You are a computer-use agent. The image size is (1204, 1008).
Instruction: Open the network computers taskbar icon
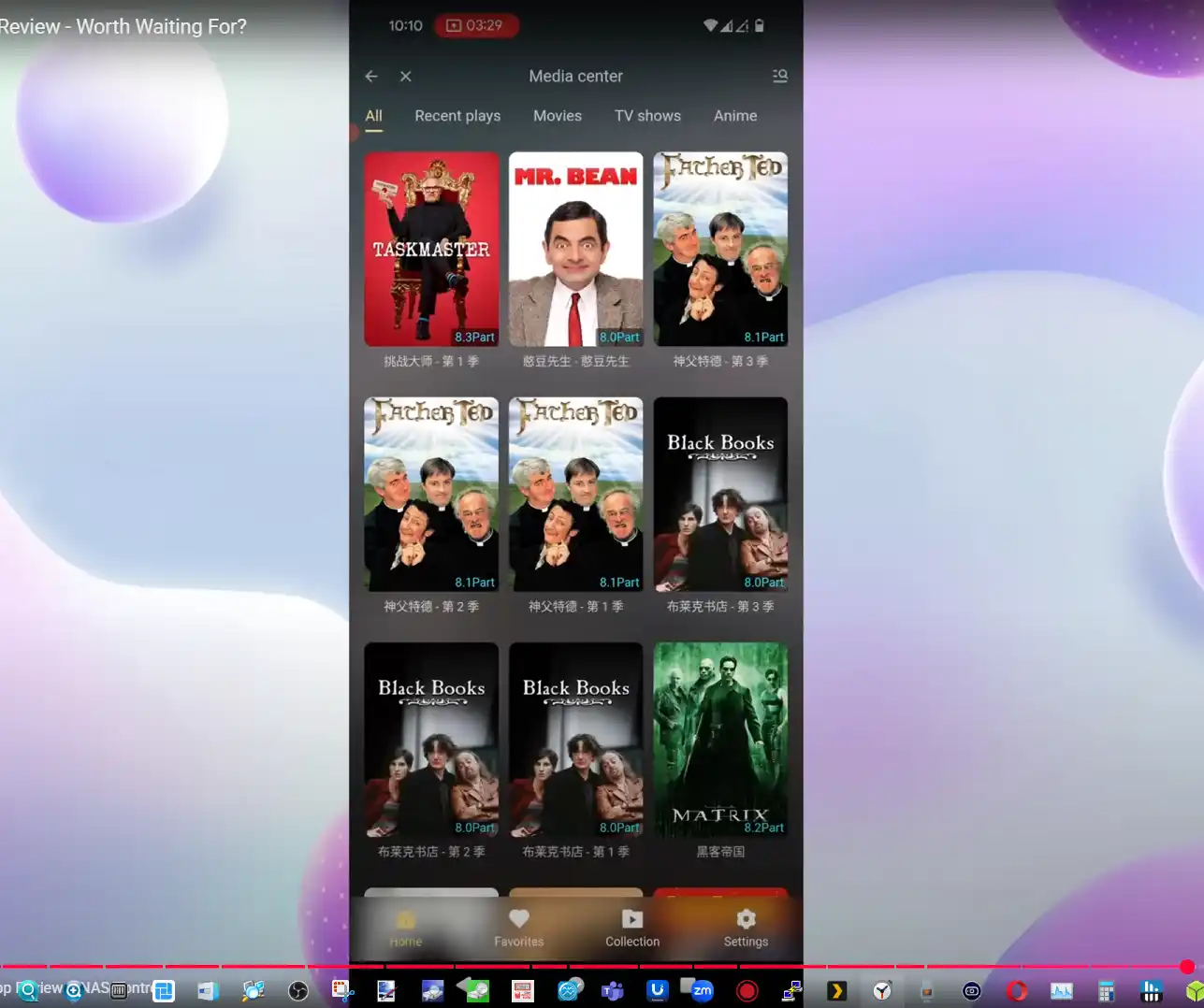pos(792,991)
